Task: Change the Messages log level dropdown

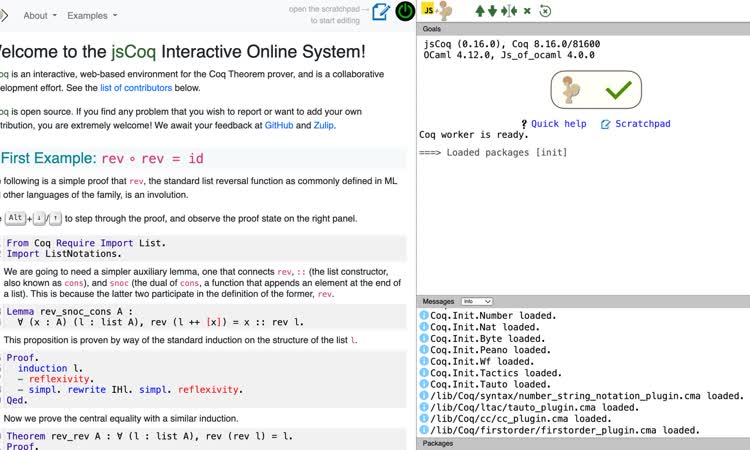Action: click(476, 301)
